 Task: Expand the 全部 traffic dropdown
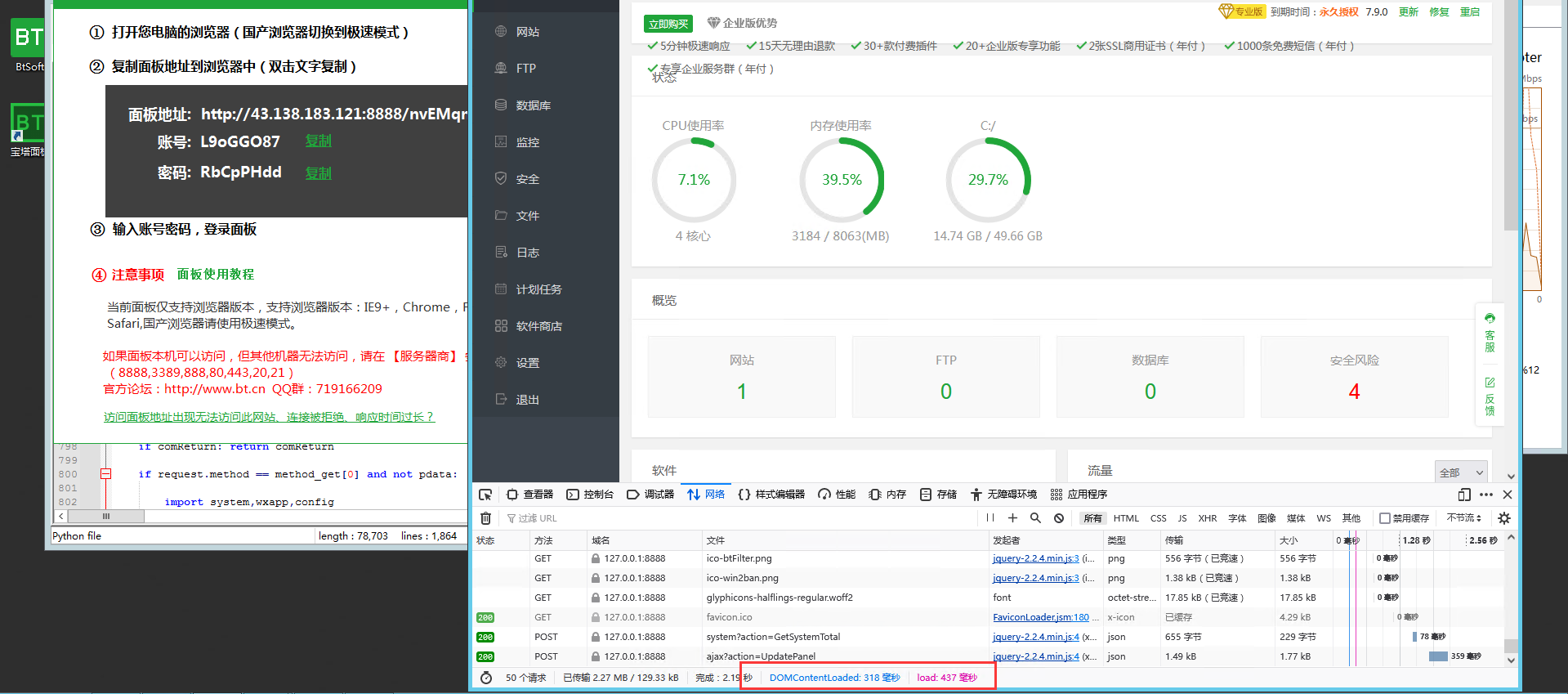pos(1461,472)
